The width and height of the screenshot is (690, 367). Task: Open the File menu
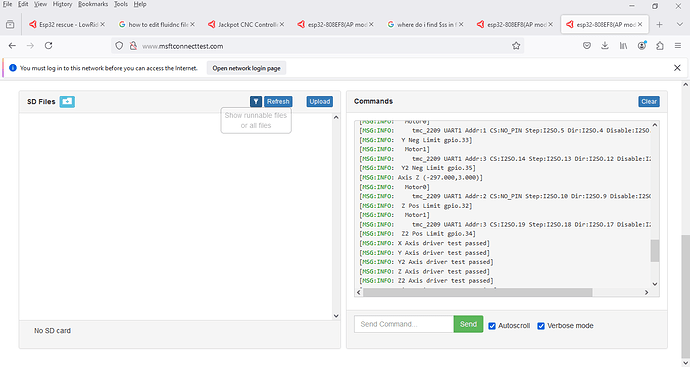[x=7, y=4]
